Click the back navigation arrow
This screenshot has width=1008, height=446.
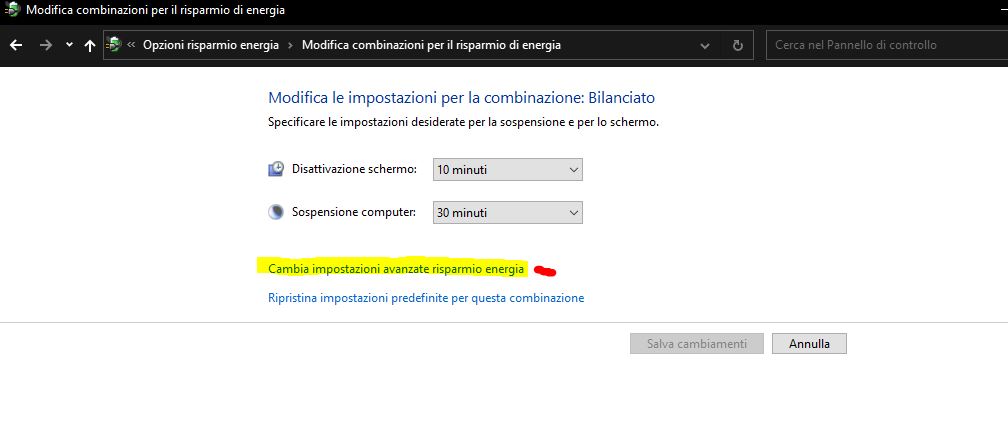(x=16, y=45)
